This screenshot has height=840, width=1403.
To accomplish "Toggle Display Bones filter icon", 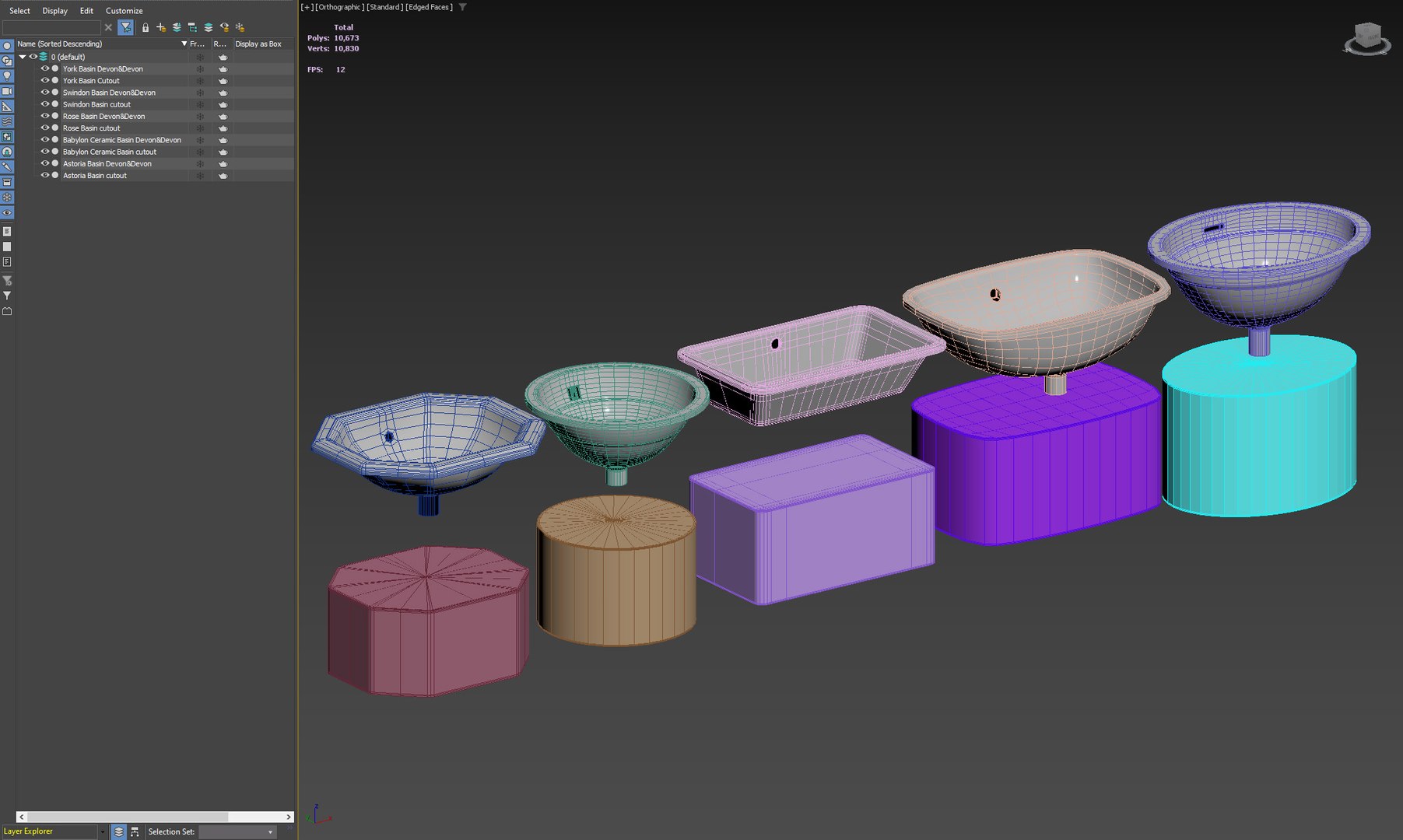I will click(7, 167).
